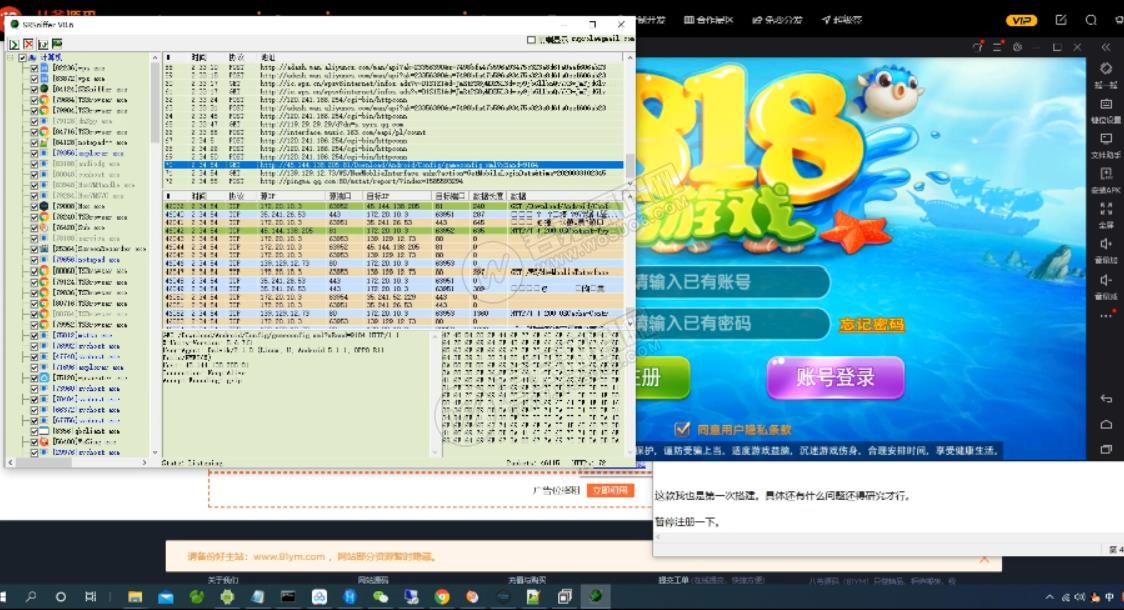This screenshot has width=1124, height=610.
Task: Click process tree scrollbar up arrow
Action: pos(155,57)
